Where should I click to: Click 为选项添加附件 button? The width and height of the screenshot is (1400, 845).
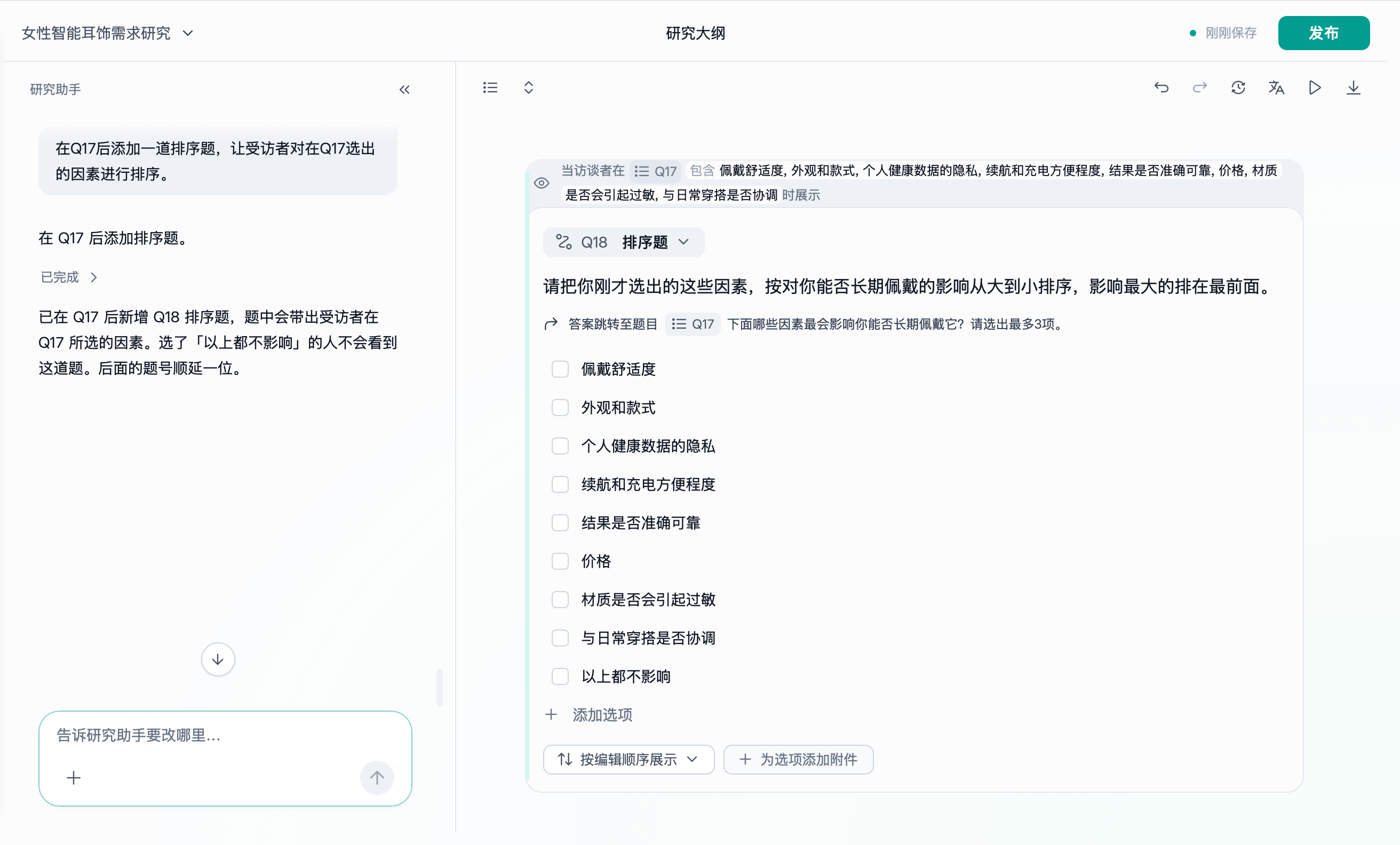tap(798, 760)
